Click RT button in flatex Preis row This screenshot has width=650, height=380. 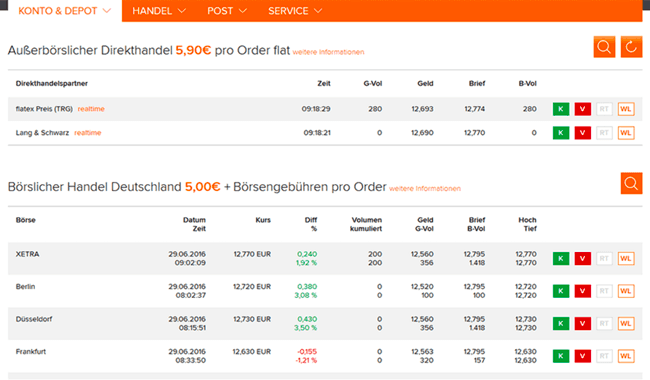coord(604,109)
